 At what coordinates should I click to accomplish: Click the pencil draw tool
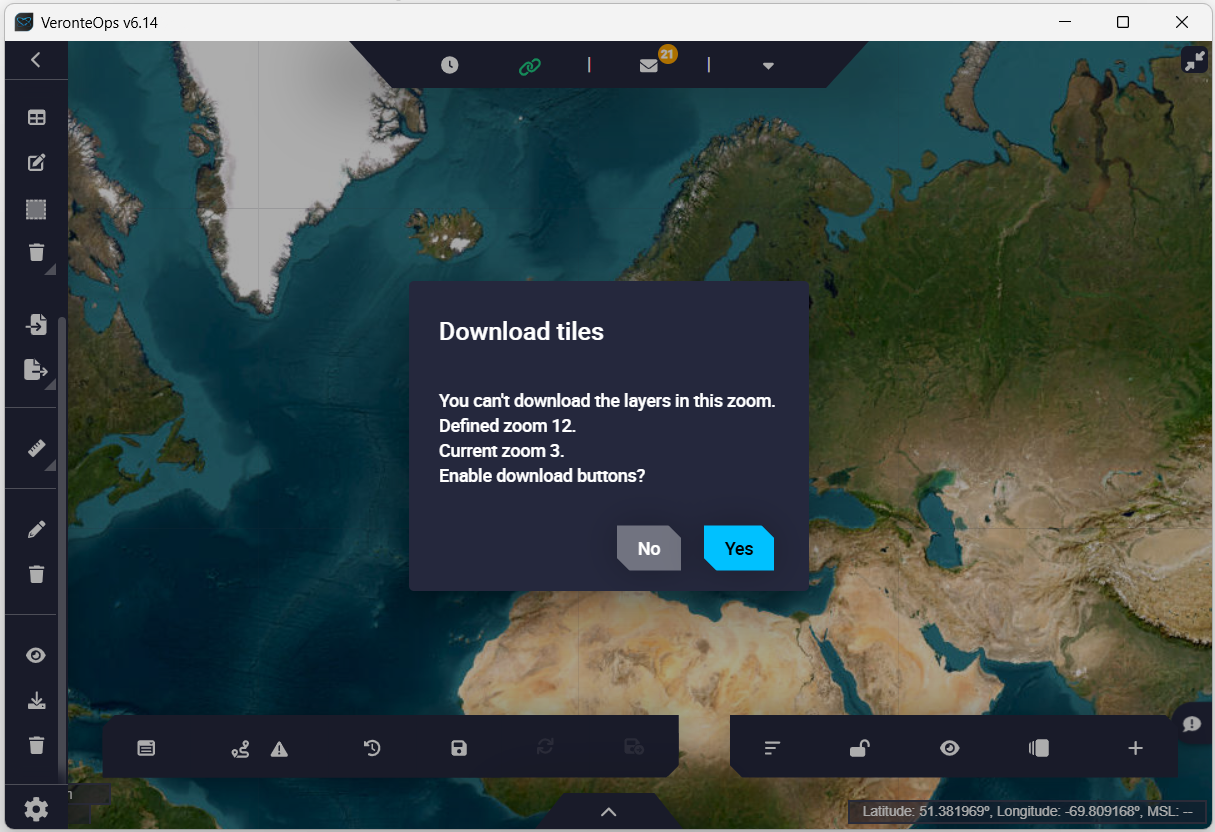36,529
